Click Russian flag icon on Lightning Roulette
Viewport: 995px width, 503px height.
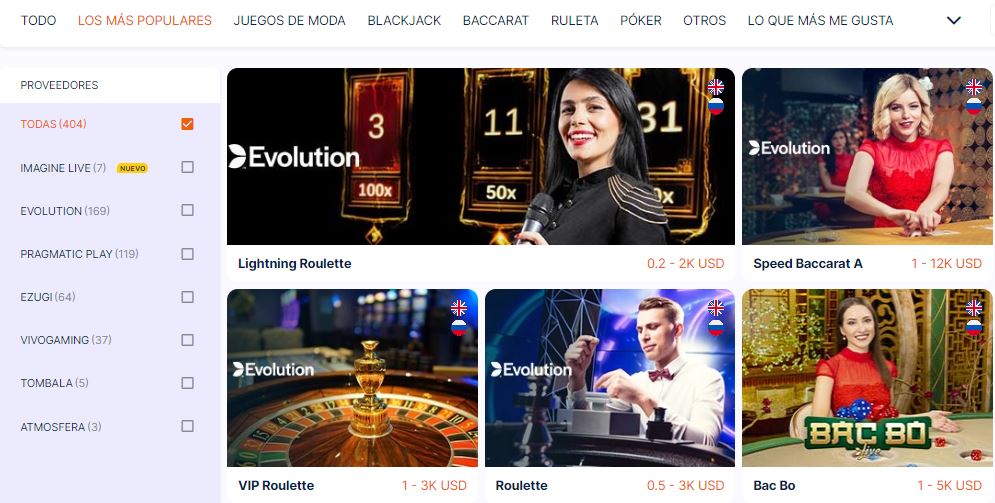pos(716,106)
